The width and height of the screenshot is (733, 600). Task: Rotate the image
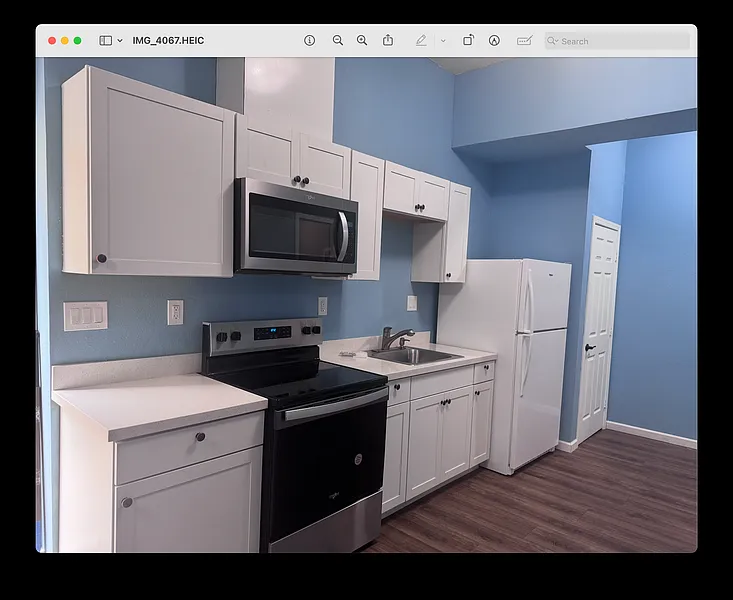coord(468,40)
